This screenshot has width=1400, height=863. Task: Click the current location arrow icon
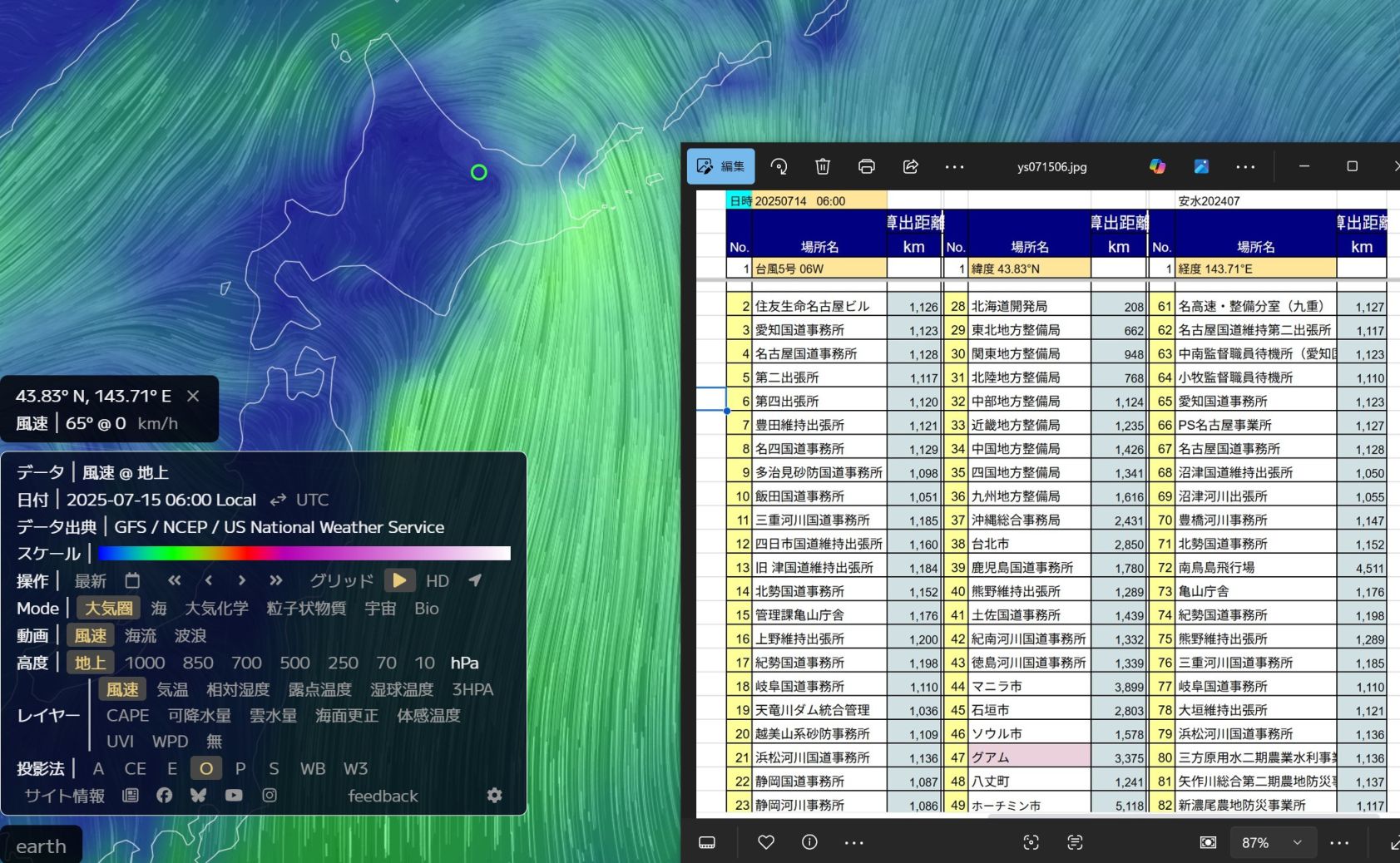coord(475,580)
